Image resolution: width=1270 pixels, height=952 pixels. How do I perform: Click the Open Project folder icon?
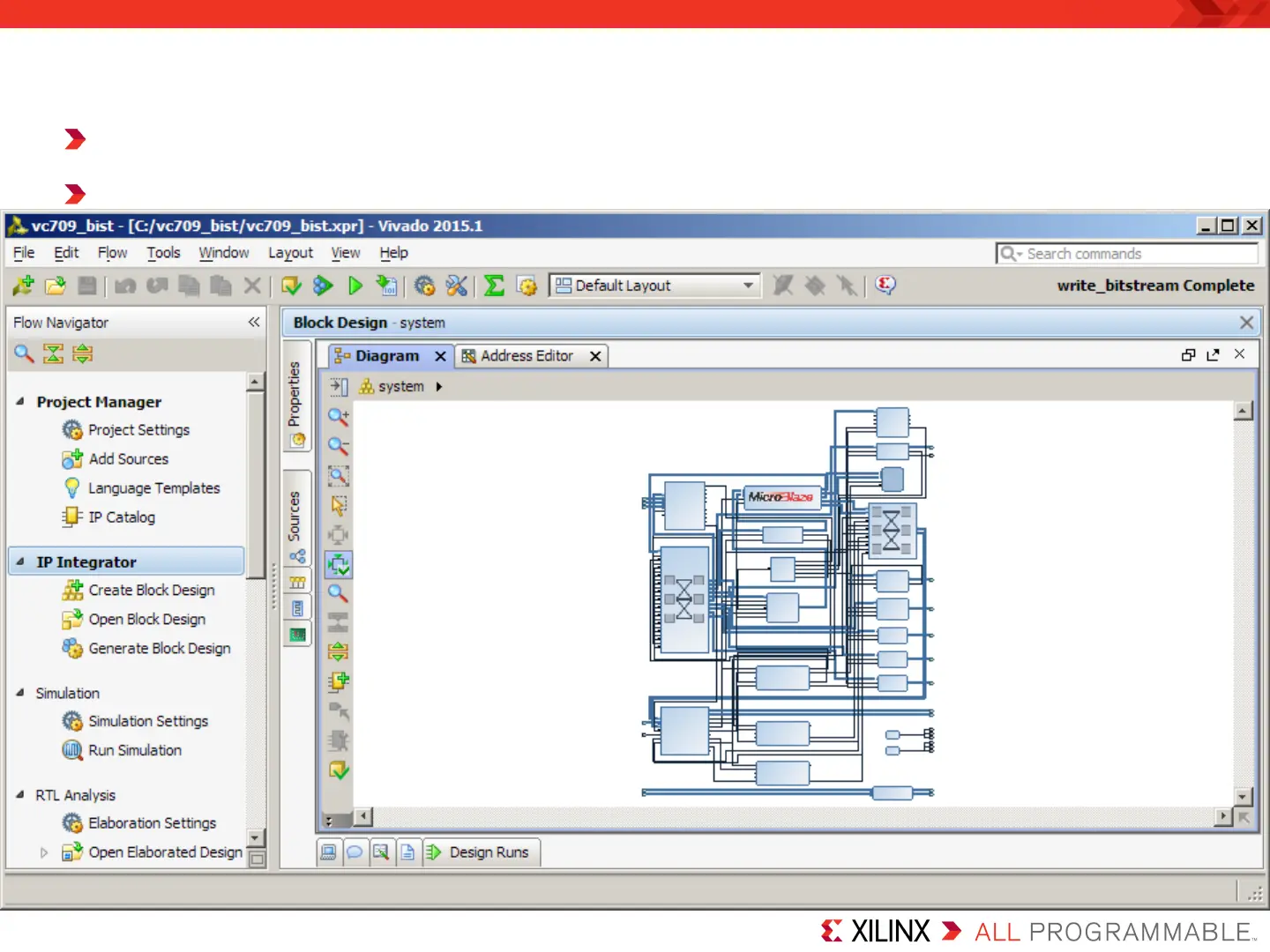tap(56, 286)
